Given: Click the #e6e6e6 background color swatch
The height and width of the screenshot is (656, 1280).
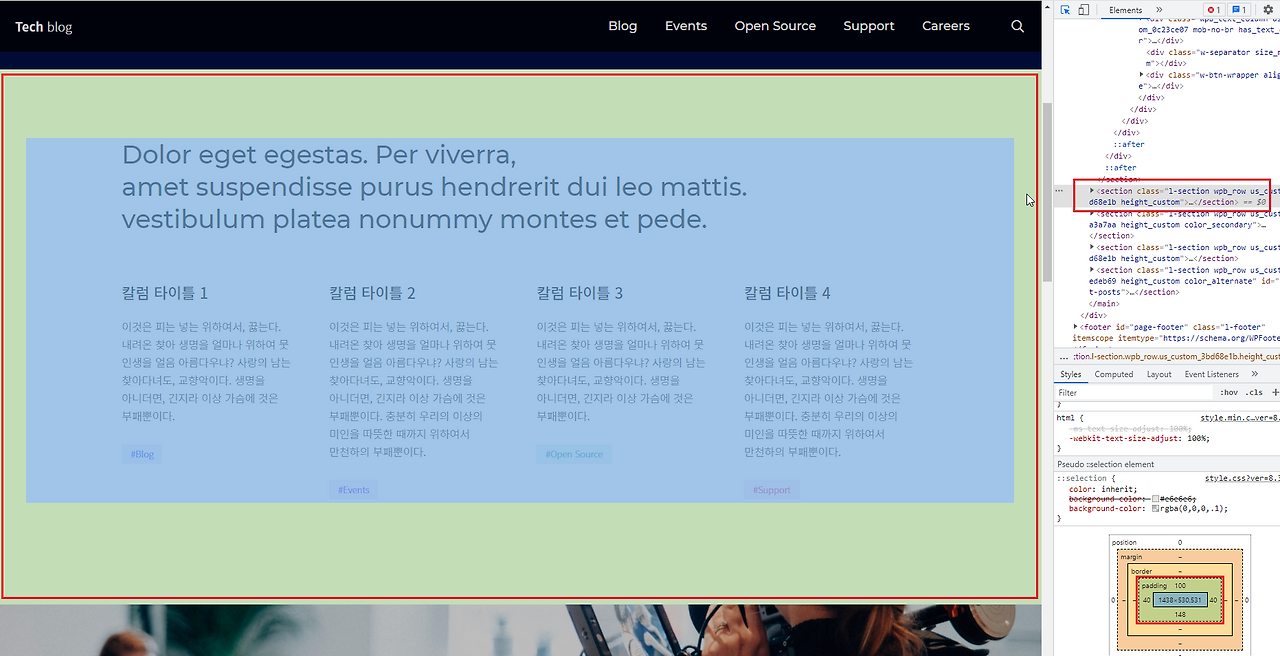Looking at the screenshot, I should pos(1156,498).
